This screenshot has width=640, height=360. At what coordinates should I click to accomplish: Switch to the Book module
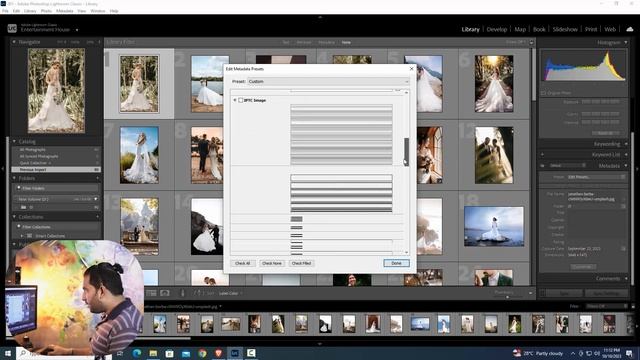coord(539,29)
